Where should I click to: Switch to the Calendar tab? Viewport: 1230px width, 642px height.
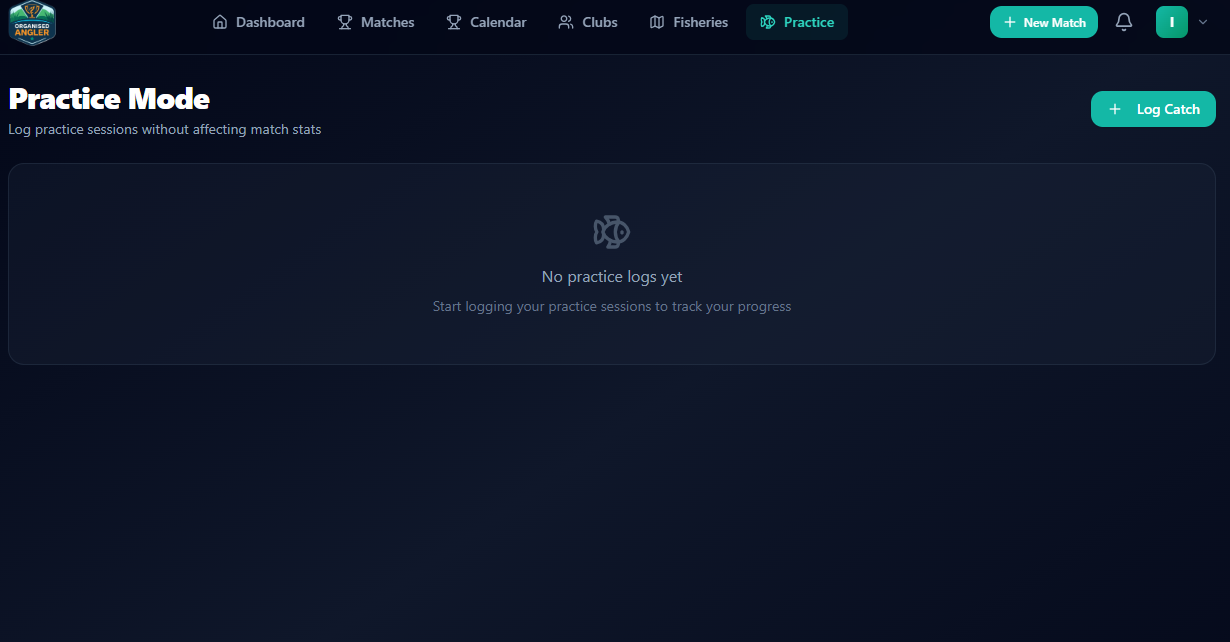pos(498,22)
